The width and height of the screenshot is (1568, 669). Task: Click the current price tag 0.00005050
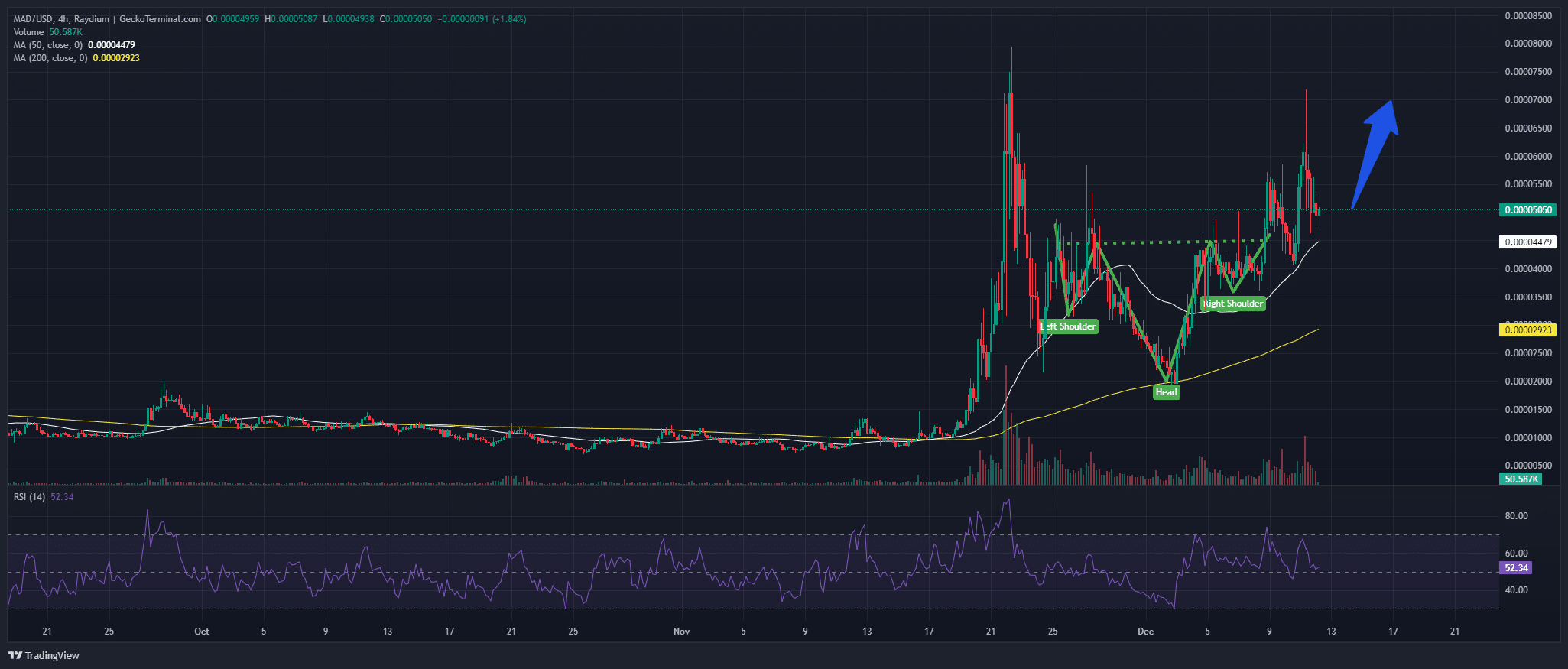coord(1527,210)
